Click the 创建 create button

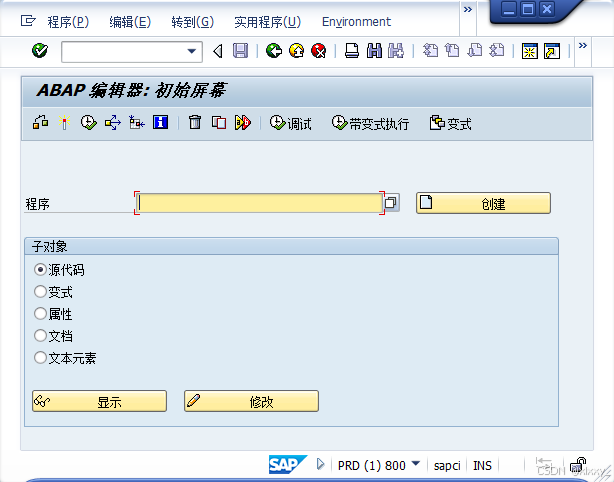[483, 203]
